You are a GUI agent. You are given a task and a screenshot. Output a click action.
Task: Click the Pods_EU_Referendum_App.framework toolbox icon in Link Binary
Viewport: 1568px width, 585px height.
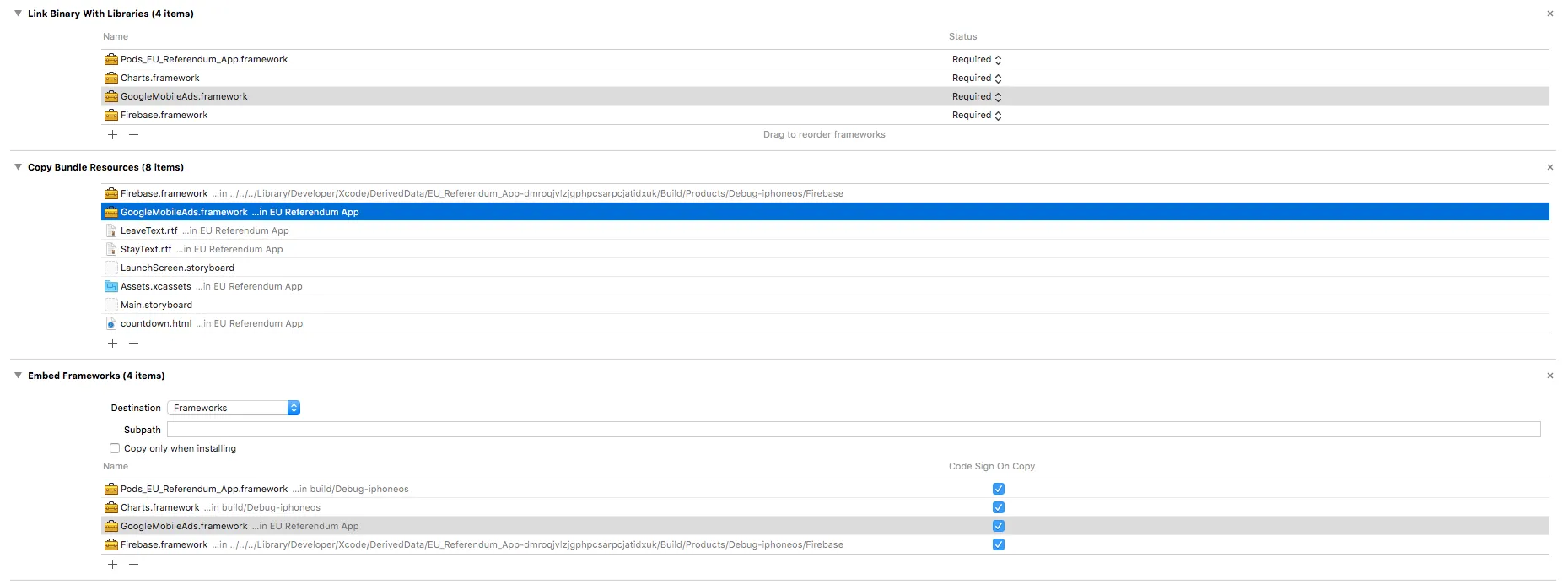point(110,59)
